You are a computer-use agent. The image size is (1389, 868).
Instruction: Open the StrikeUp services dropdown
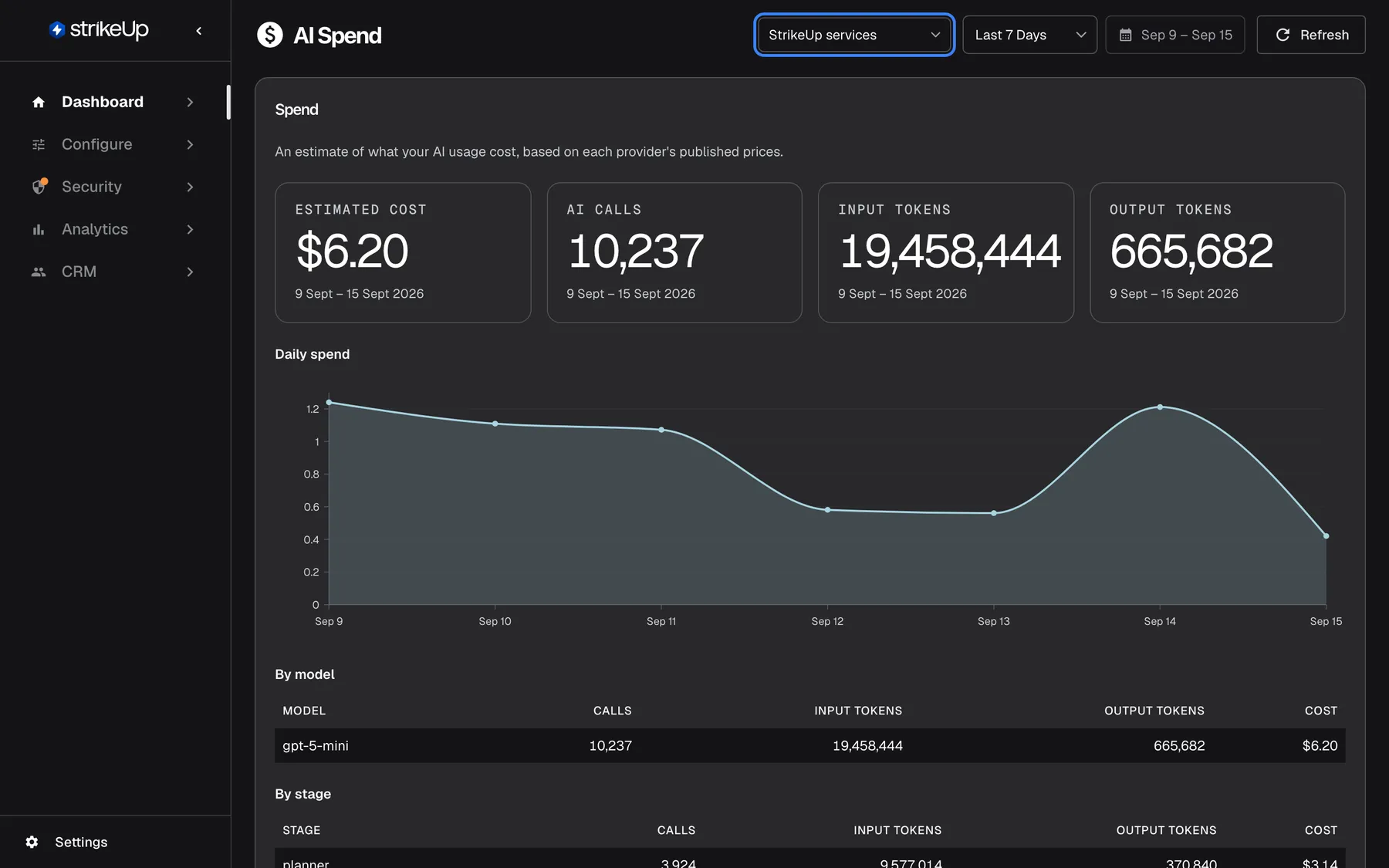[x=854, y=35]
